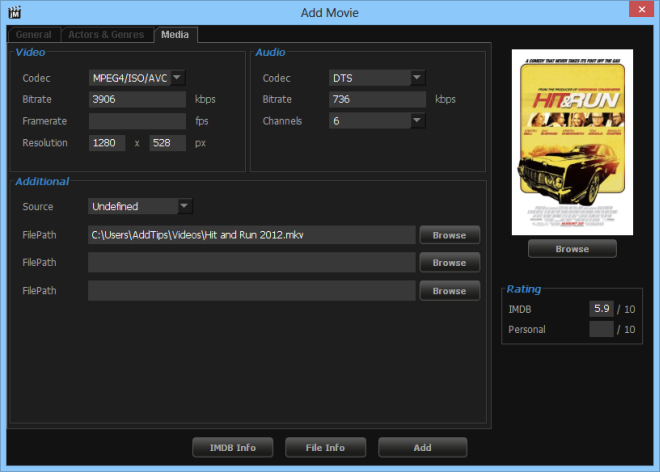Click the MPEG4/ISO/AVC video codec box
The image size is (660, 472).
[130, 78]
